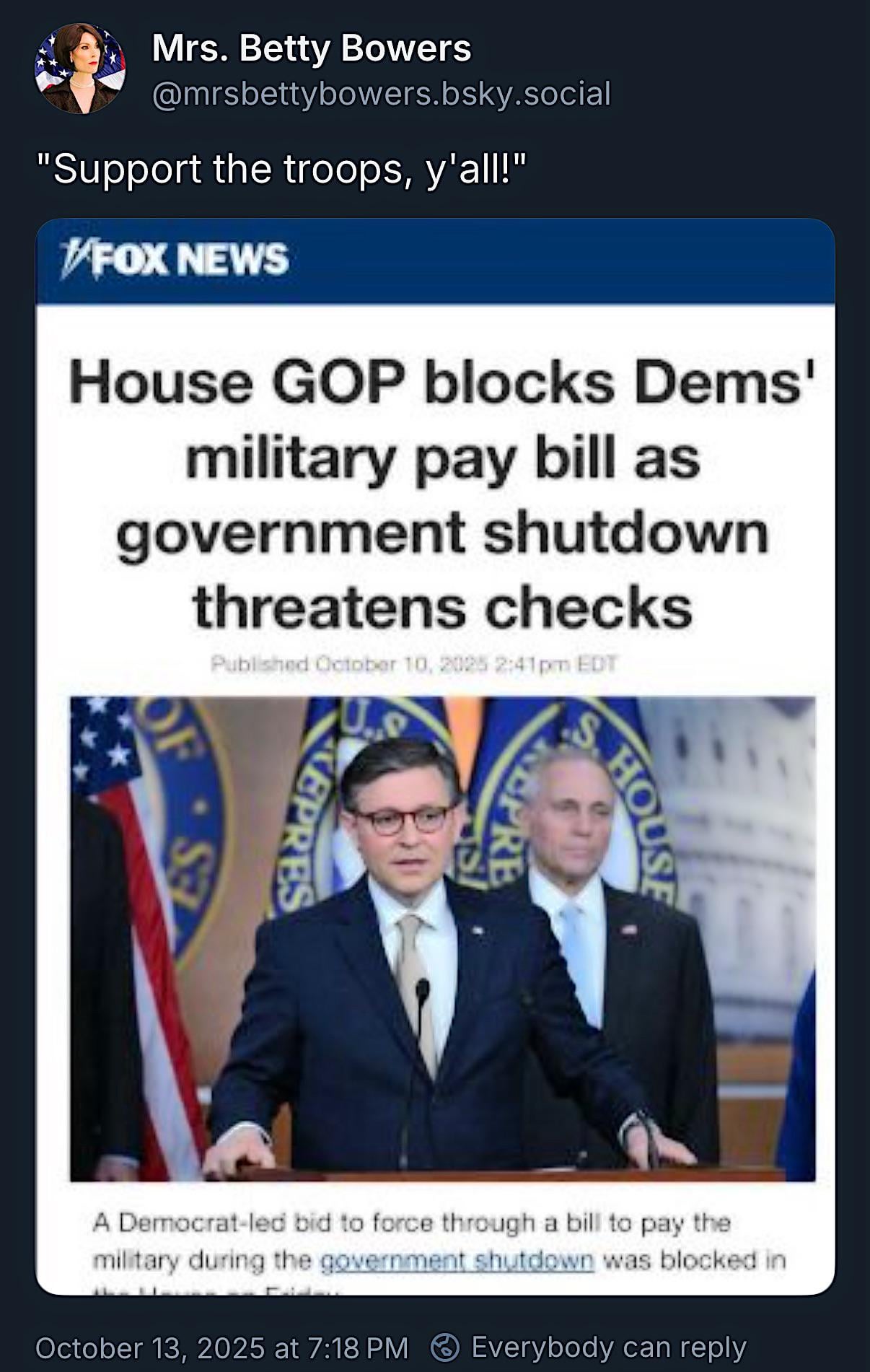Click the reply settings globe icon
Viewport: 870px width, 1372px height.
click(445, 1347)
